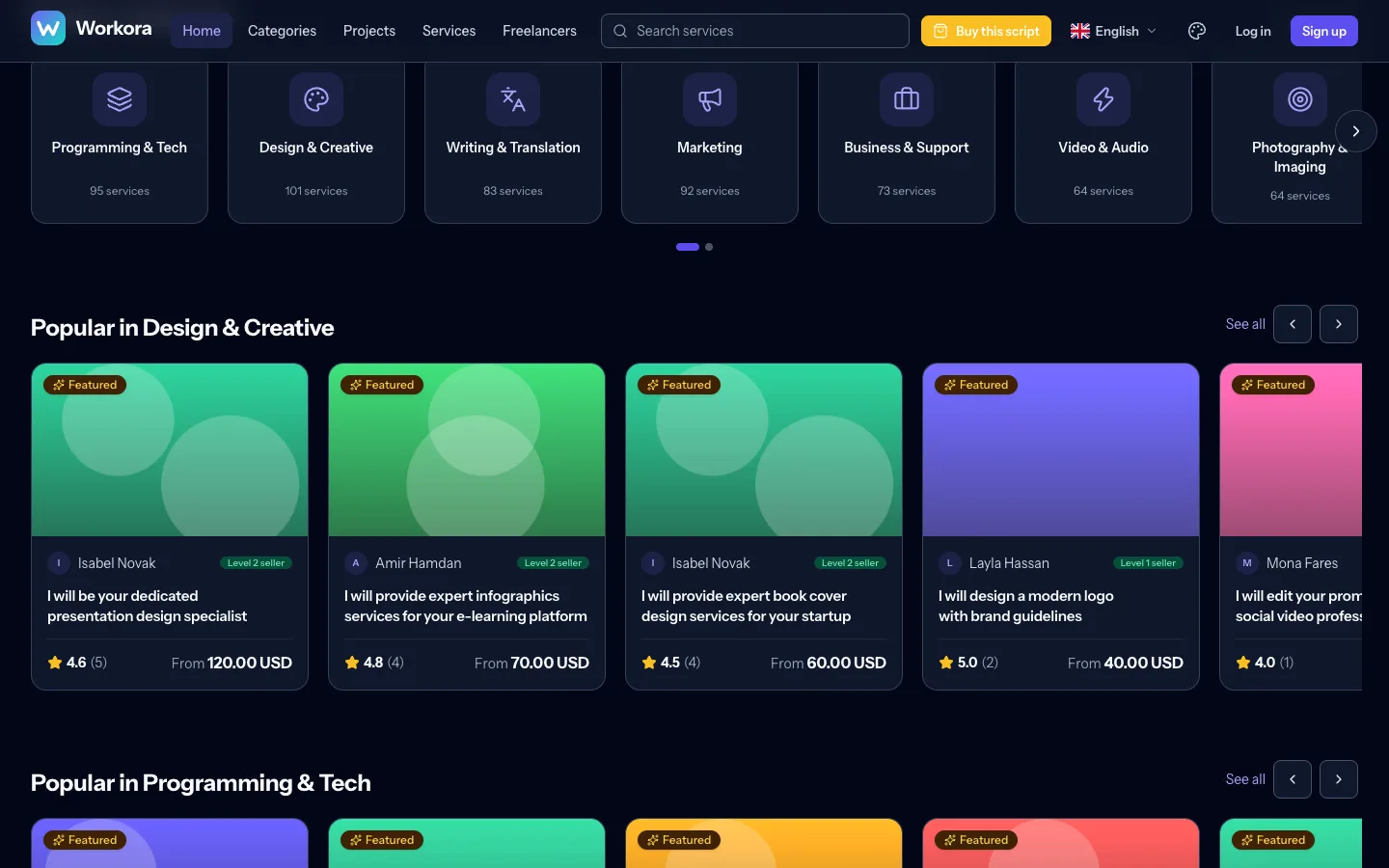See all Design & Creative services
Image resolution: width=1389 pixels, height=868 pixels.
pos(1245,324)
